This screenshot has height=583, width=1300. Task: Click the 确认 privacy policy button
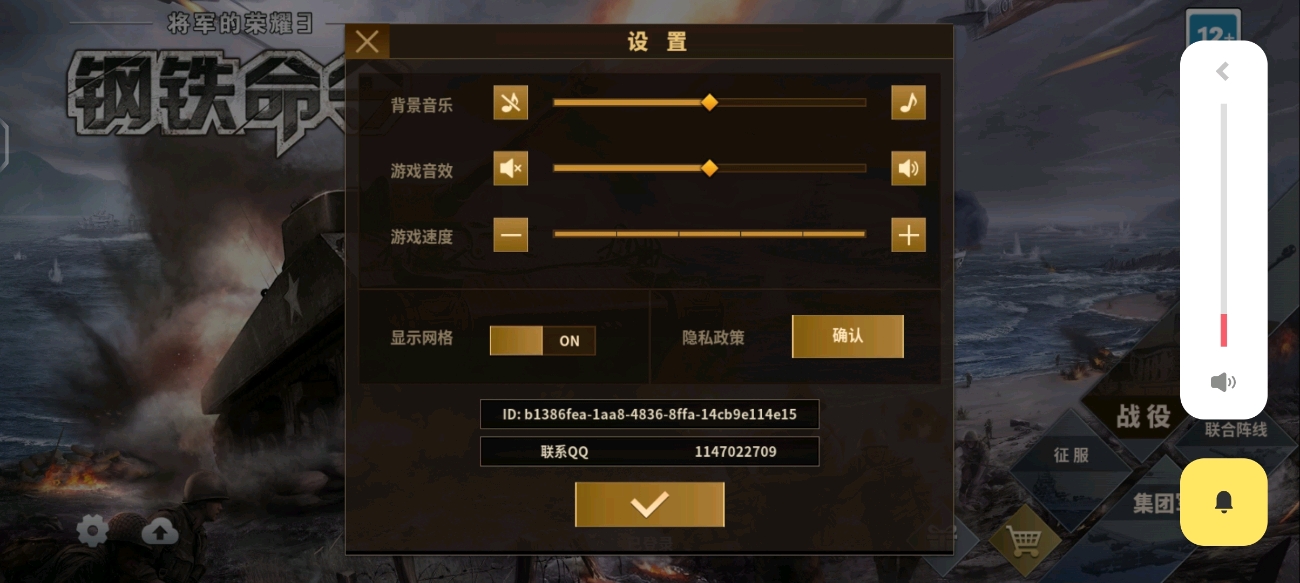point(848,336)
